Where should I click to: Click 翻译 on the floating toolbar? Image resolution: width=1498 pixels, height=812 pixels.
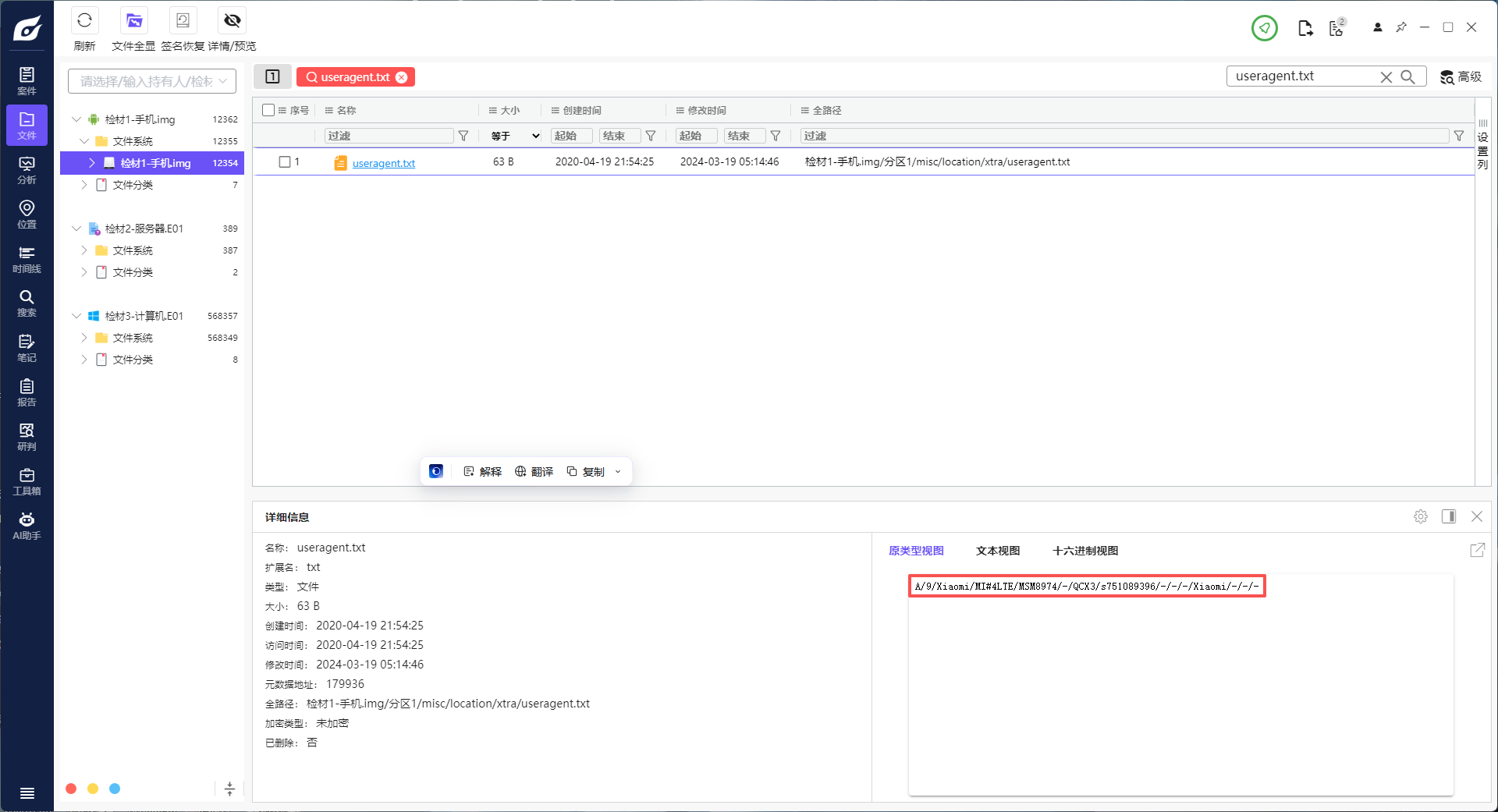click(x=534, y=471)
